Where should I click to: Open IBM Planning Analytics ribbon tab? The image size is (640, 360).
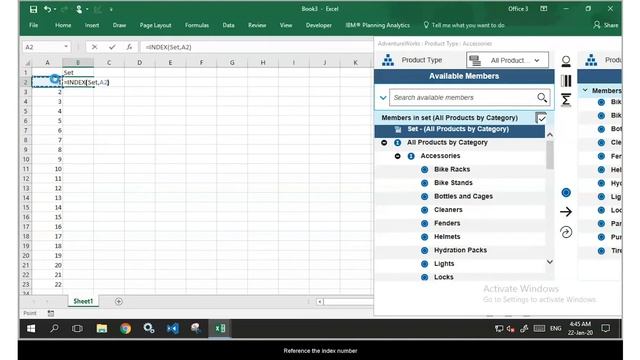point(378,25)
